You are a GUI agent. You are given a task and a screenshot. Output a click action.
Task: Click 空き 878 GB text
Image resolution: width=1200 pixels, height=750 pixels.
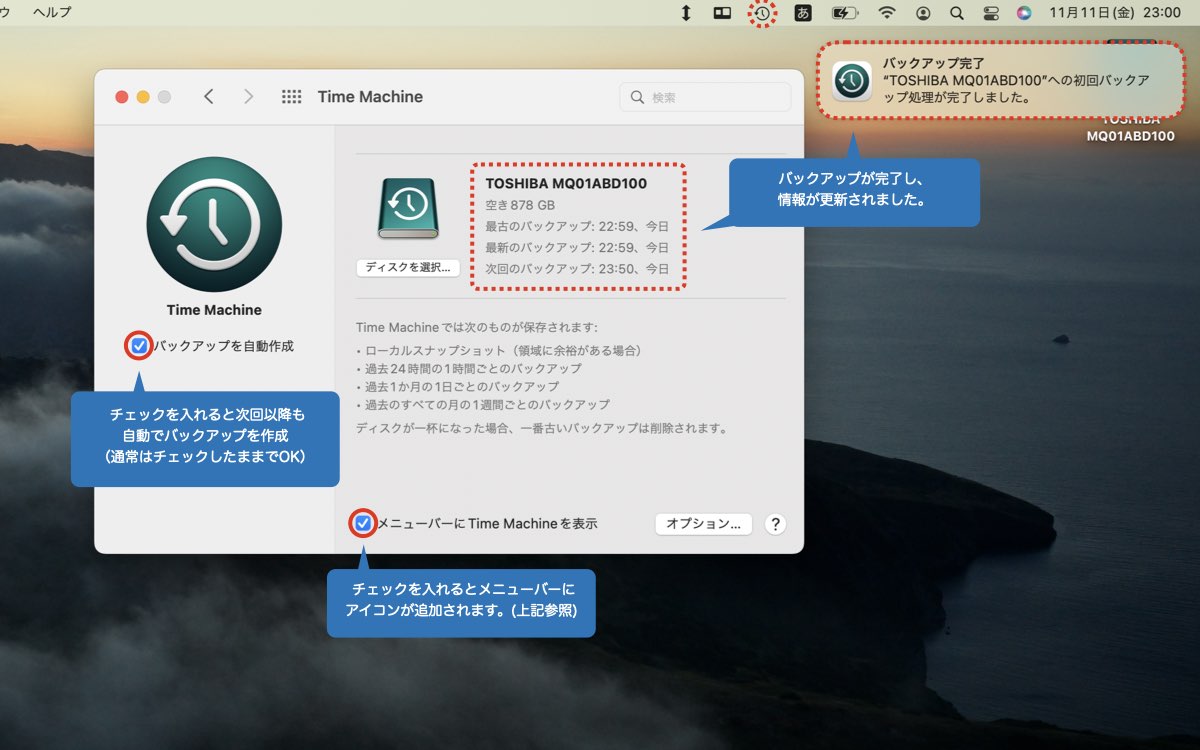tap(520, 205)
